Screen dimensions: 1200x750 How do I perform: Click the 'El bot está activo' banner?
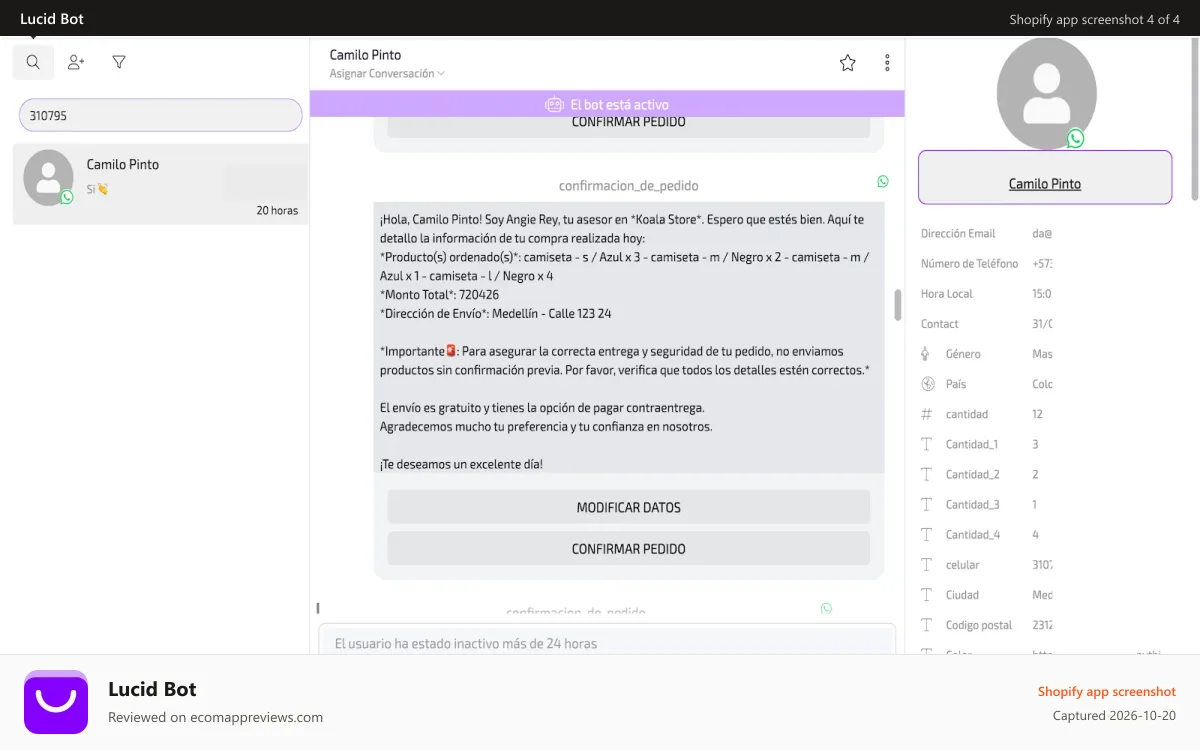click(607, 104)
